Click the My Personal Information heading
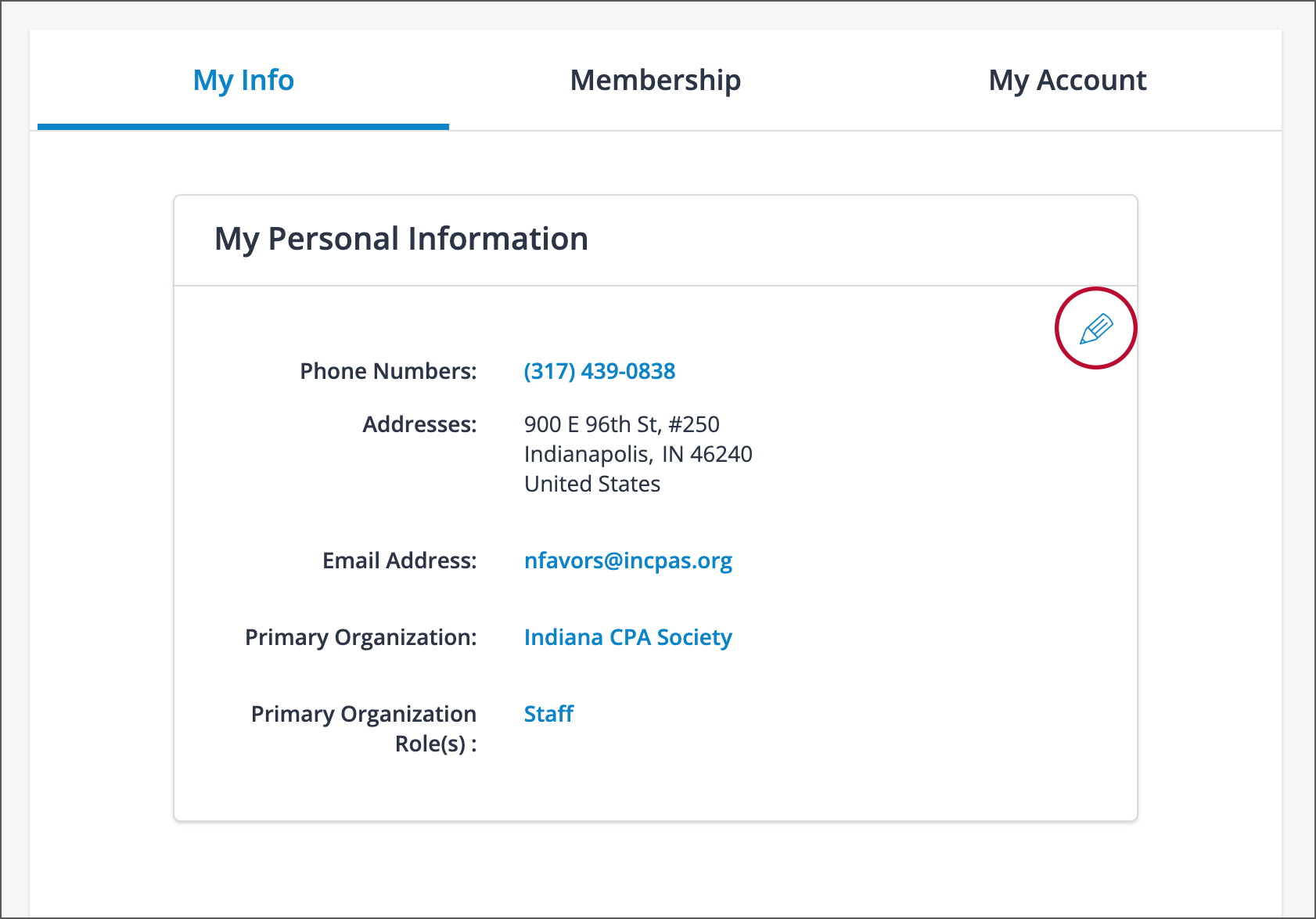This screenshot has width=1316, height=919. point(401,240)
